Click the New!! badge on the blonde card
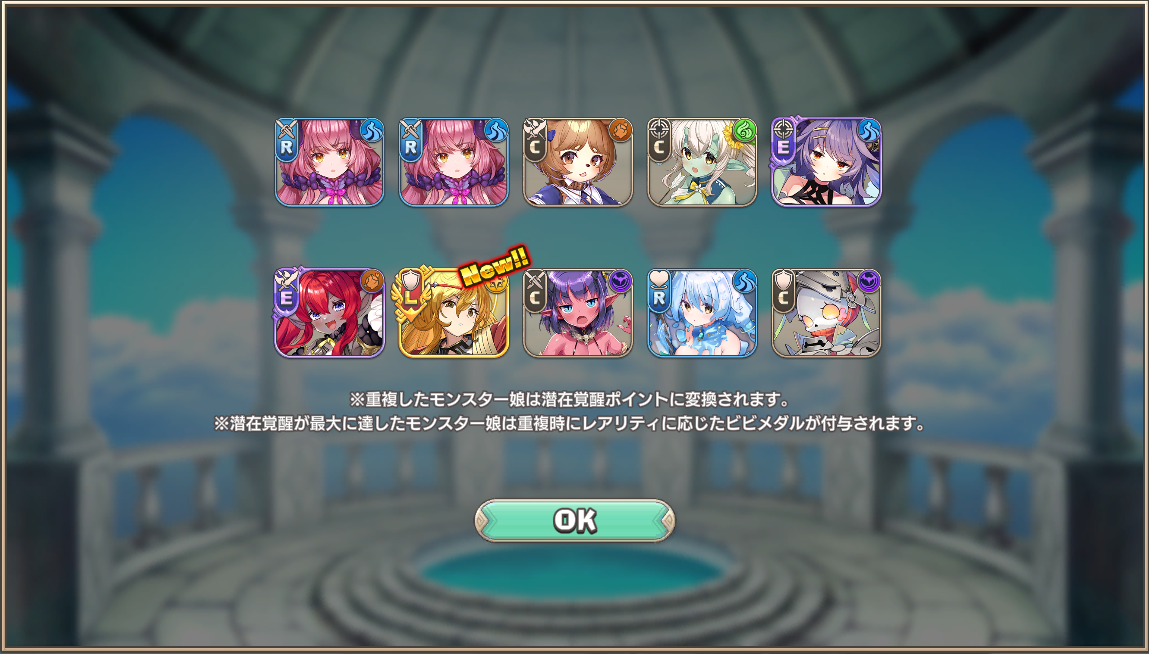This screenshot has width=1149, height=654. [495, 266]
